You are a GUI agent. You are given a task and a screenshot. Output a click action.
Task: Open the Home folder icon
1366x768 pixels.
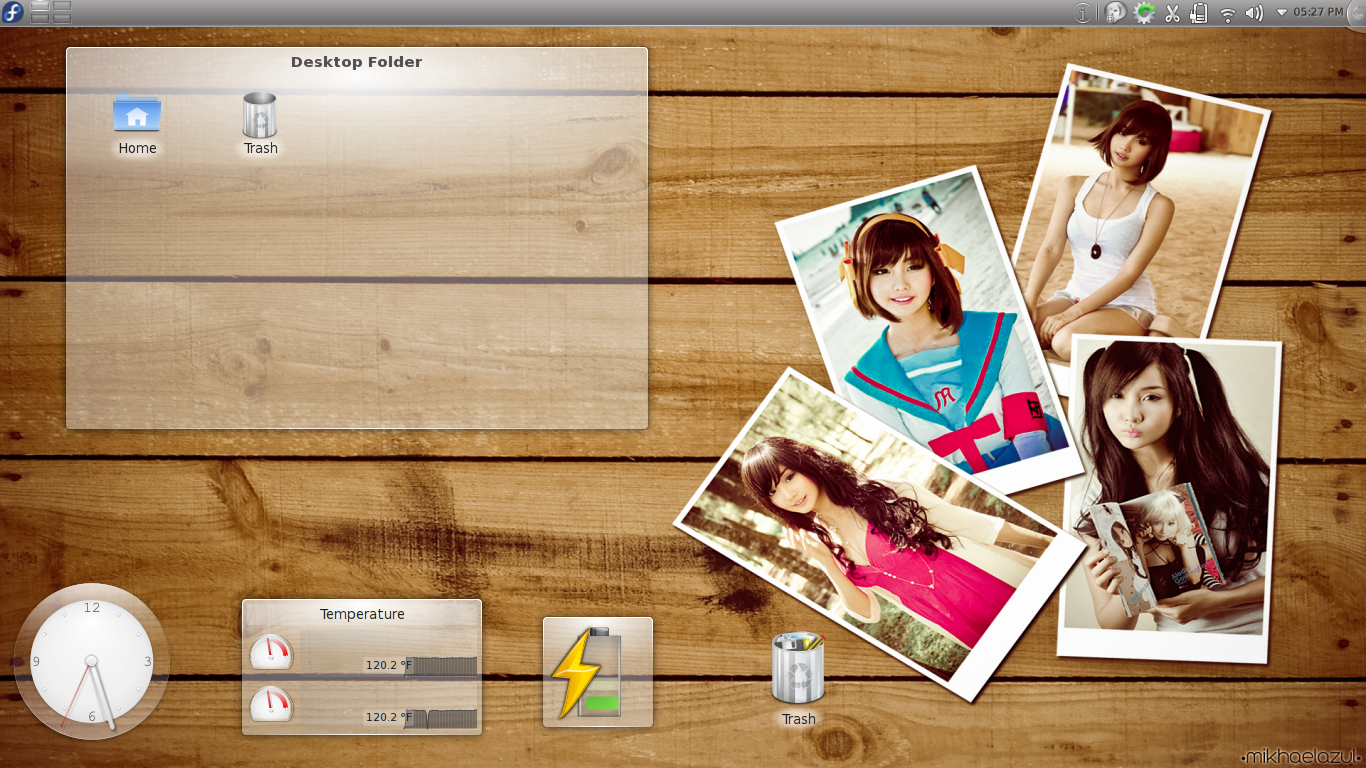137,116
